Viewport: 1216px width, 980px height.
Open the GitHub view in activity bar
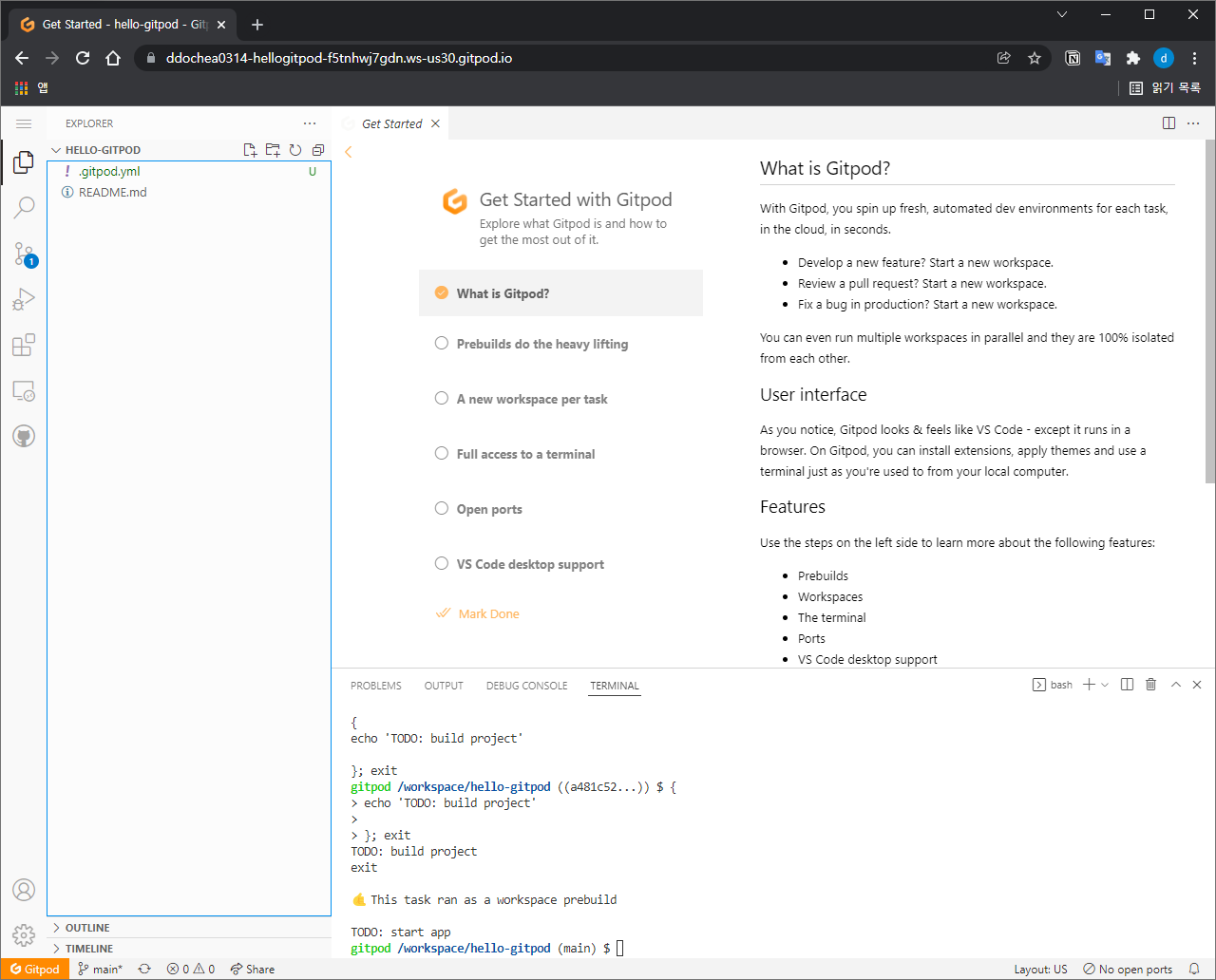click(x=24, y=437)
